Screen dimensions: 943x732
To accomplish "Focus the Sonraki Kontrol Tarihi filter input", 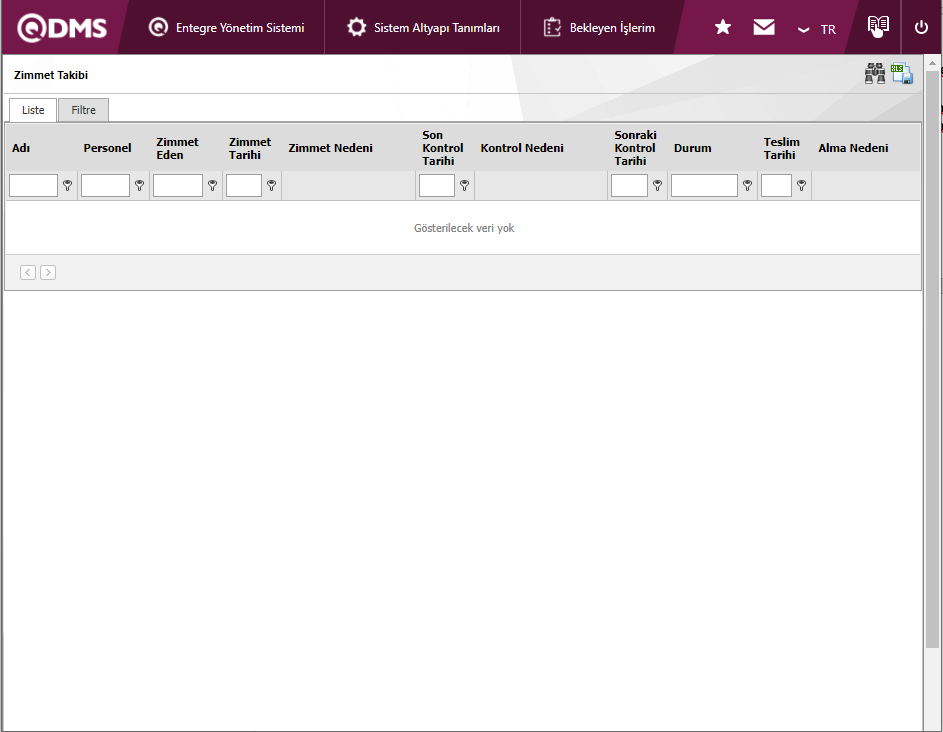I will [x=629, y=185].
